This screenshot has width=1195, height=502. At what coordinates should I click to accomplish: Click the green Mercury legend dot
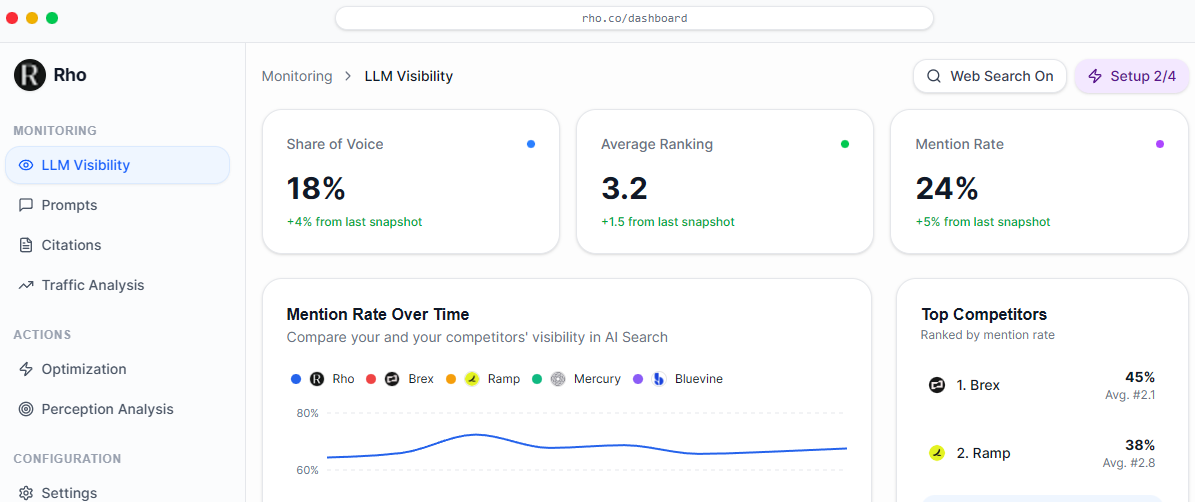537,379
